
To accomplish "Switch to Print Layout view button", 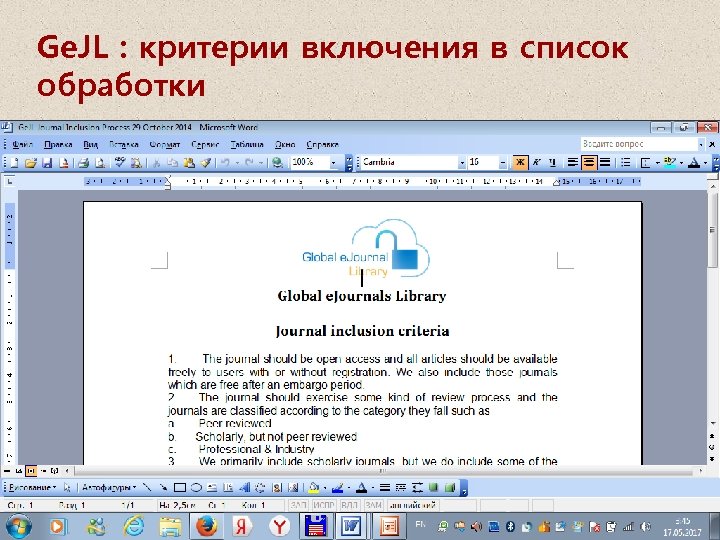I will point(31,471).
